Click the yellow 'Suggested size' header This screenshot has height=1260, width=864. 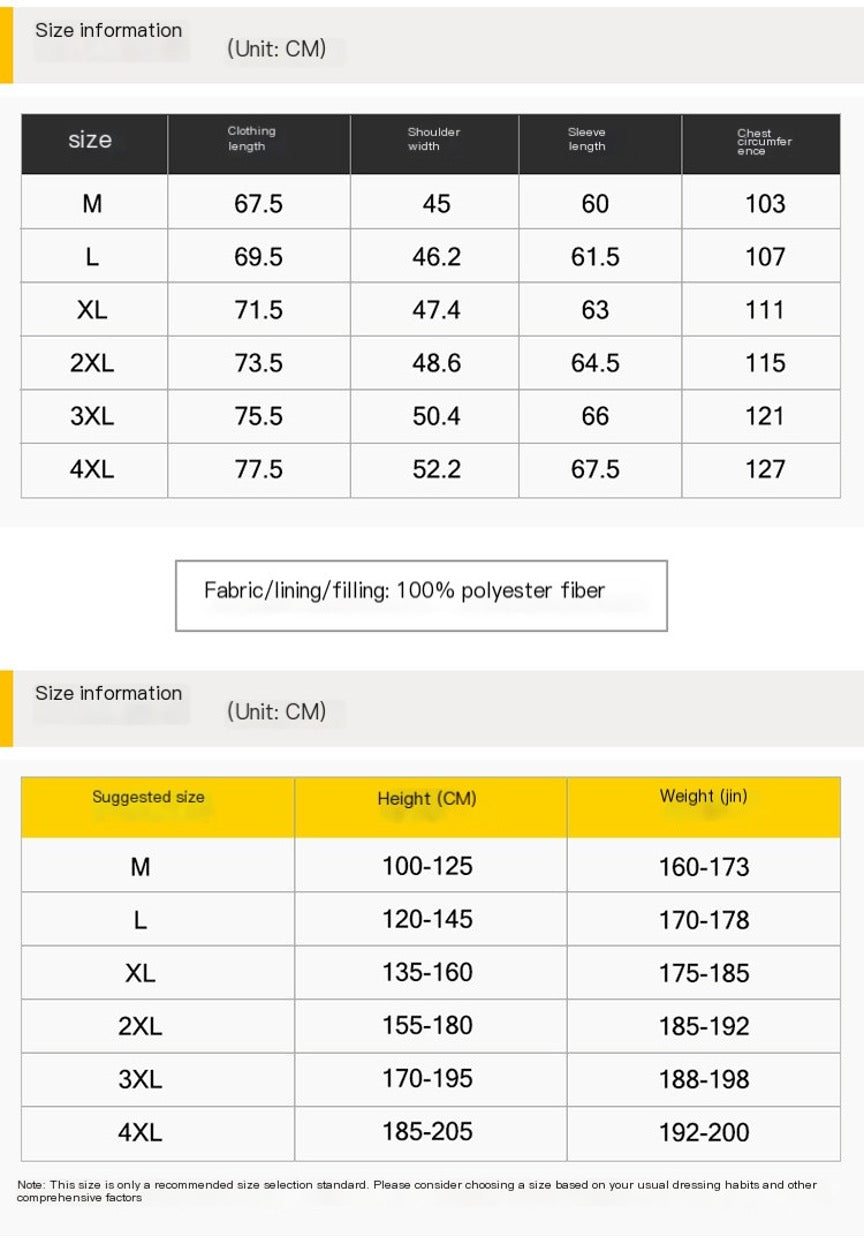148,797
